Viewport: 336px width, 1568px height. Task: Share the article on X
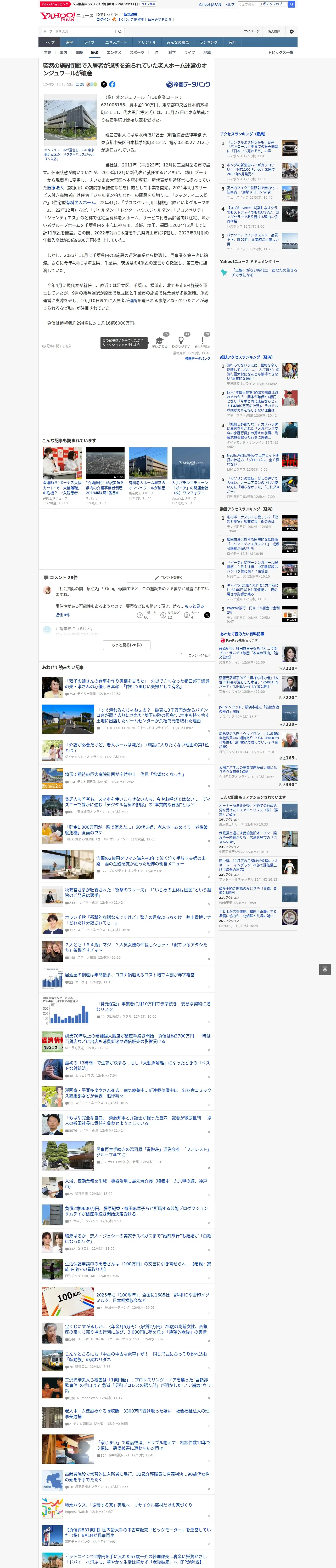point(104,85)
